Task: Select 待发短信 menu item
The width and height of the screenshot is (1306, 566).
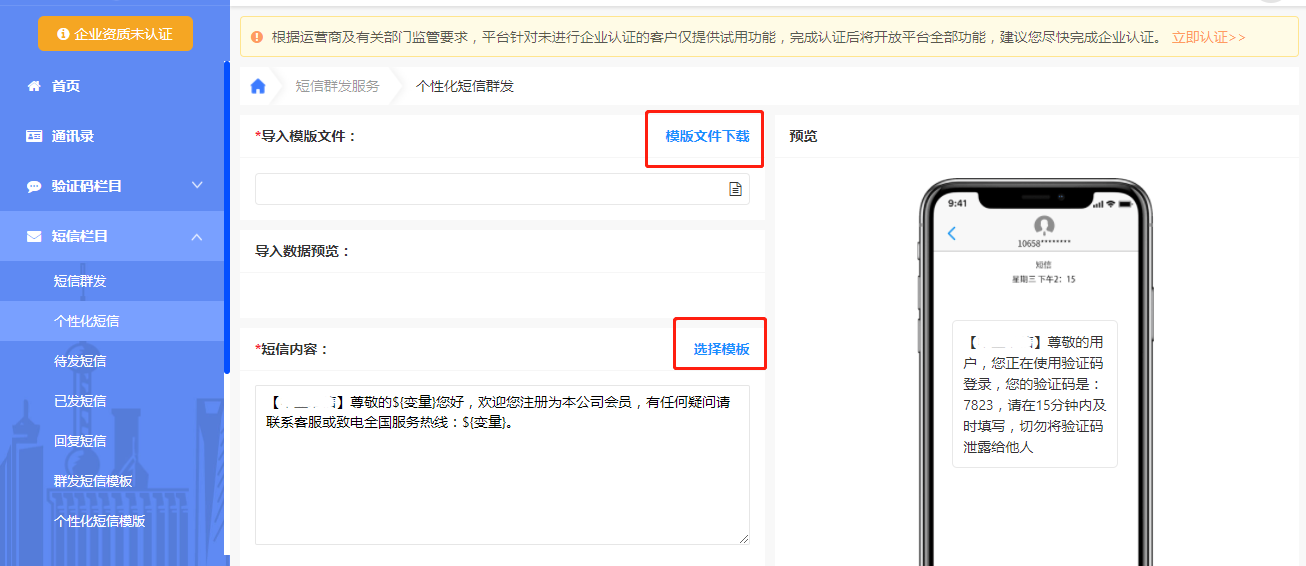Action: (x=80, y=361)
